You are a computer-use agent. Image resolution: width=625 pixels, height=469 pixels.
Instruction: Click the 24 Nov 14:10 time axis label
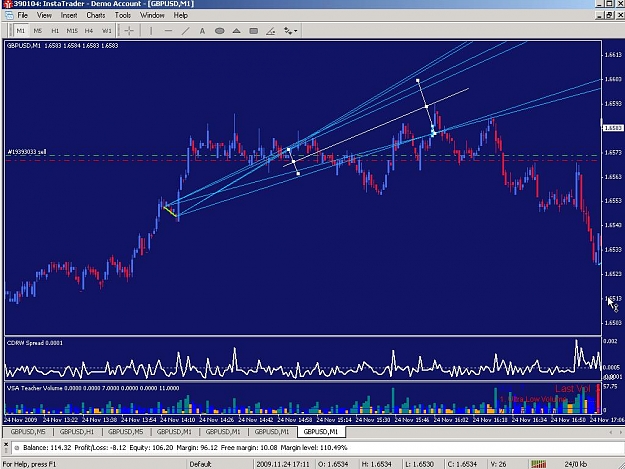[x=178, y=420]
